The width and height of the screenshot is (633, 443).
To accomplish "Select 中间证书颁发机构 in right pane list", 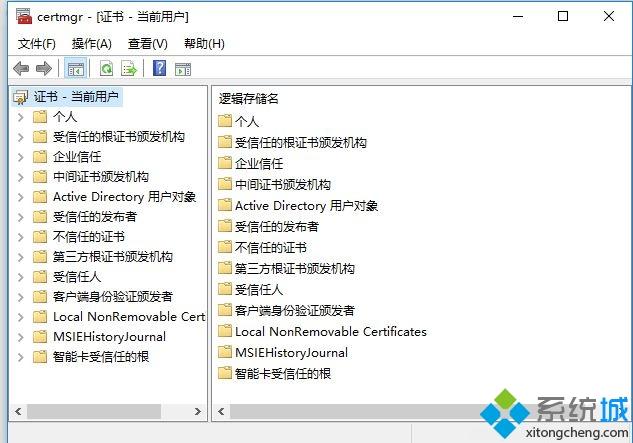I will (x=283, y=185).
